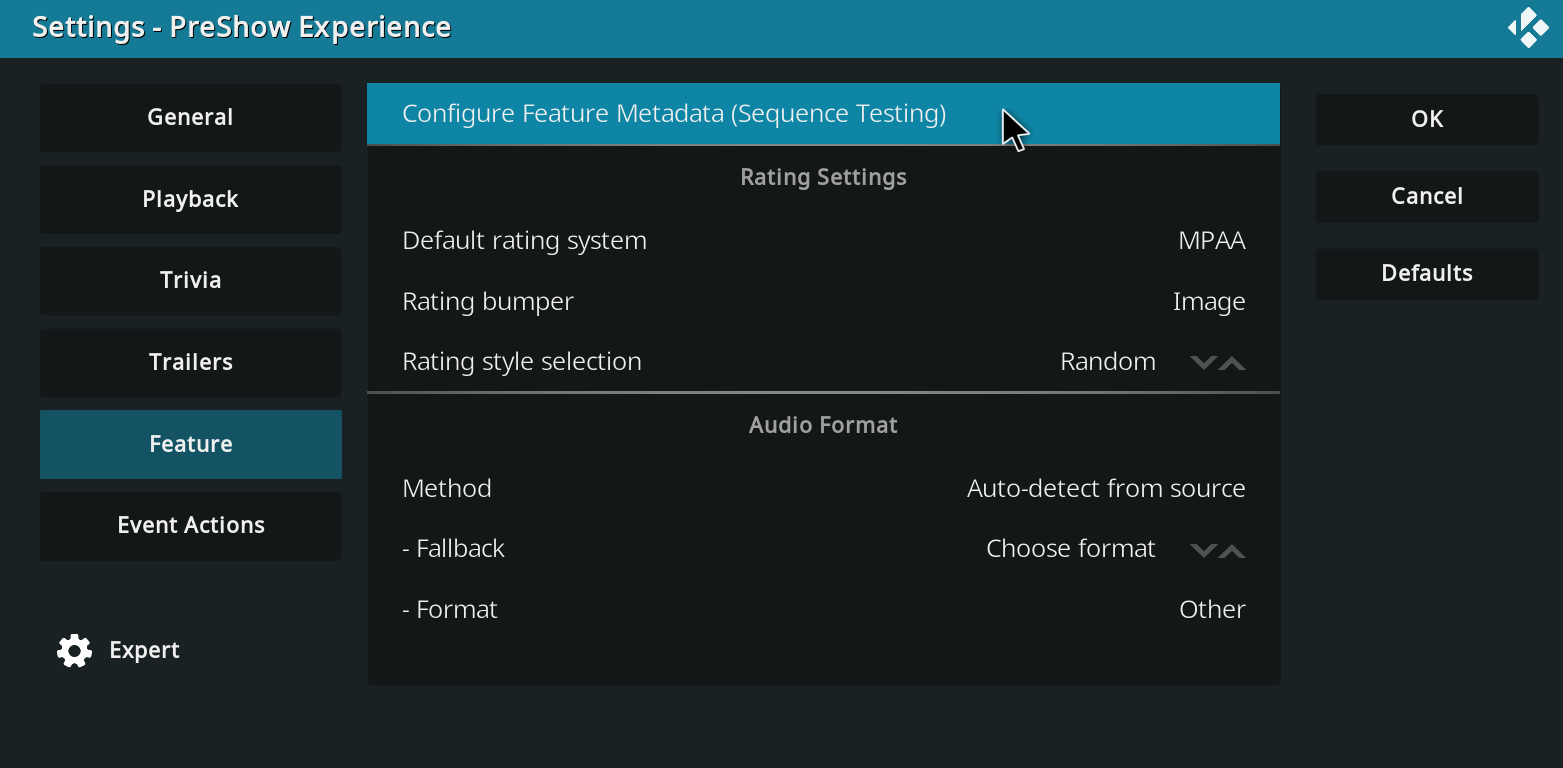Open the General settings category
Screen dimensions: 1563x768
click(x=190, y=117)
